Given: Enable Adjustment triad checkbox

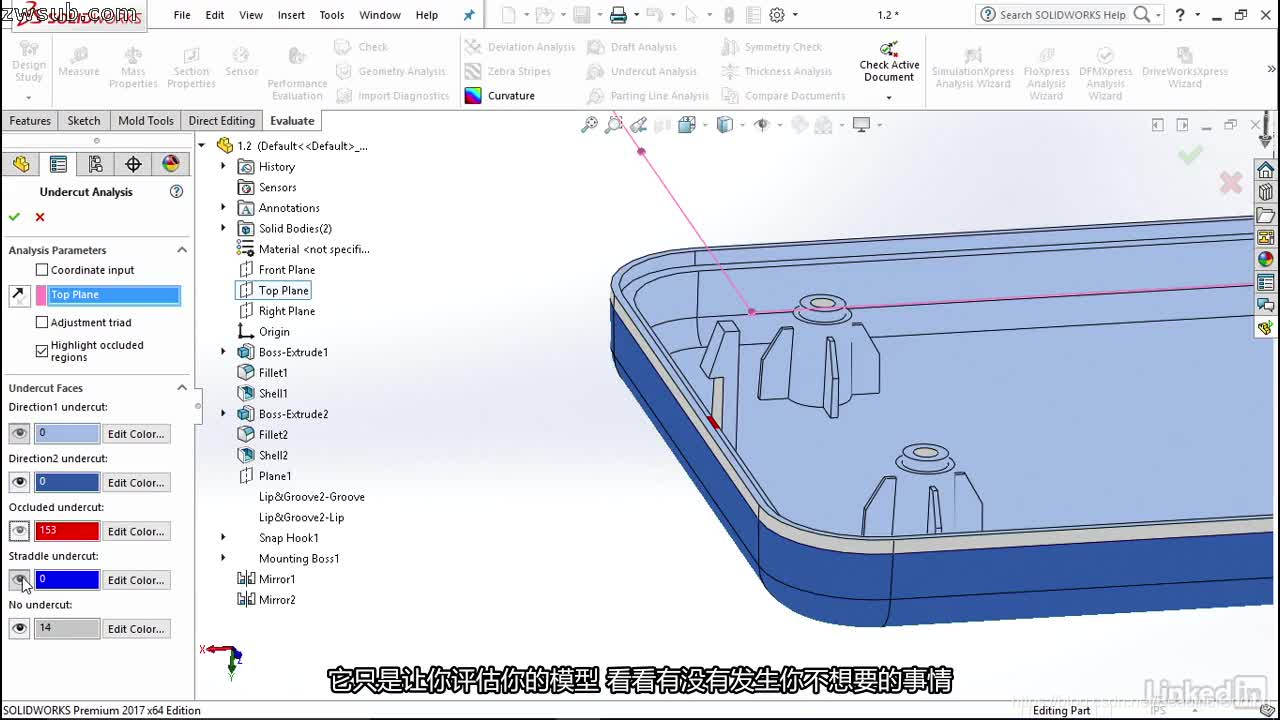Looking at the screenshot, I should [x=42, y=322].
